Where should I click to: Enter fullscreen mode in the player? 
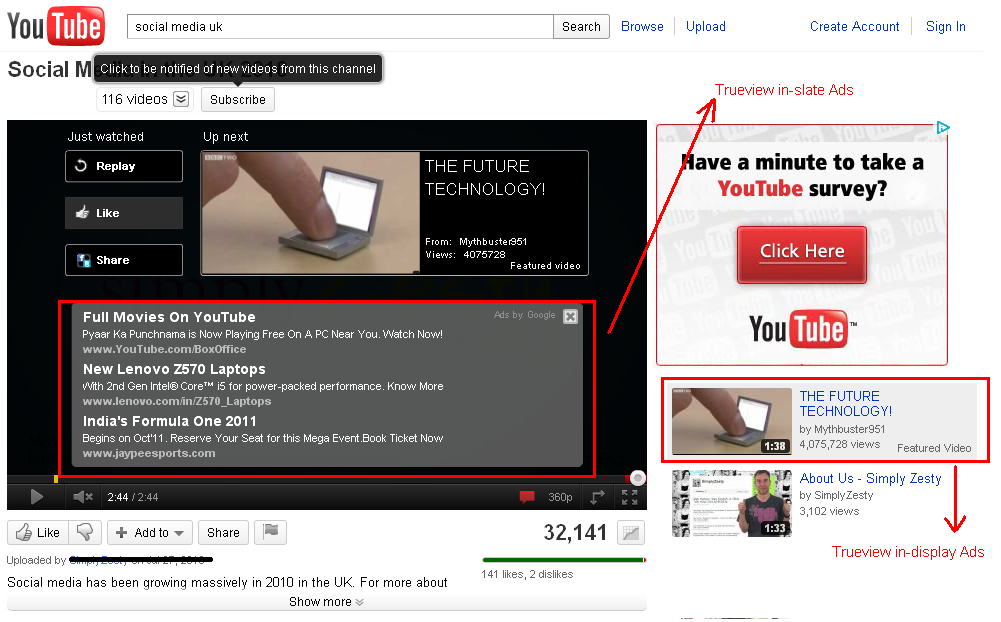[x=630, y=497]
